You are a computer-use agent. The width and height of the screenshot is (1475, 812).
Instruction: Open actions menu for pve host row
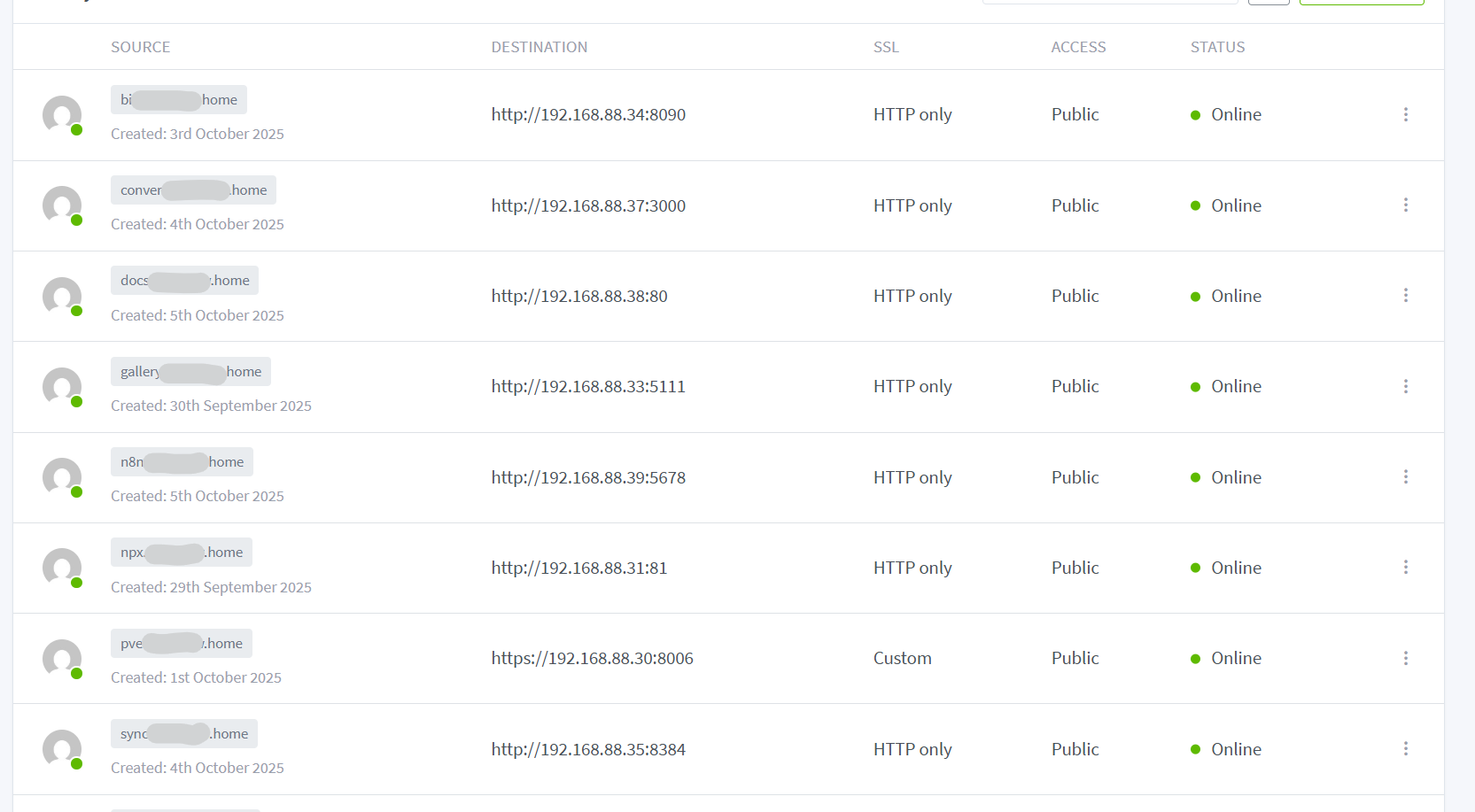pyautogui.click(x=1405, y=658)
